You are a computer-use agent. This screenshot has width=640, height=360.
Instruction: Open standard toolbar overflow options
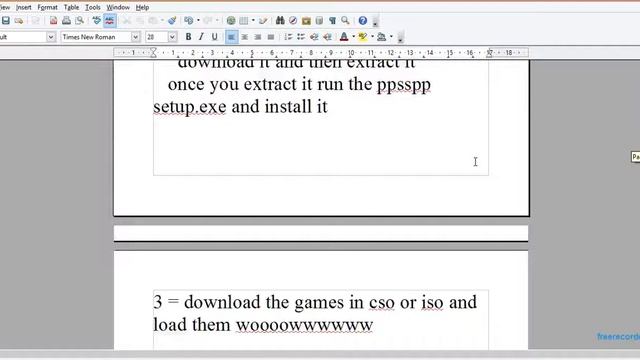point(375,22)
